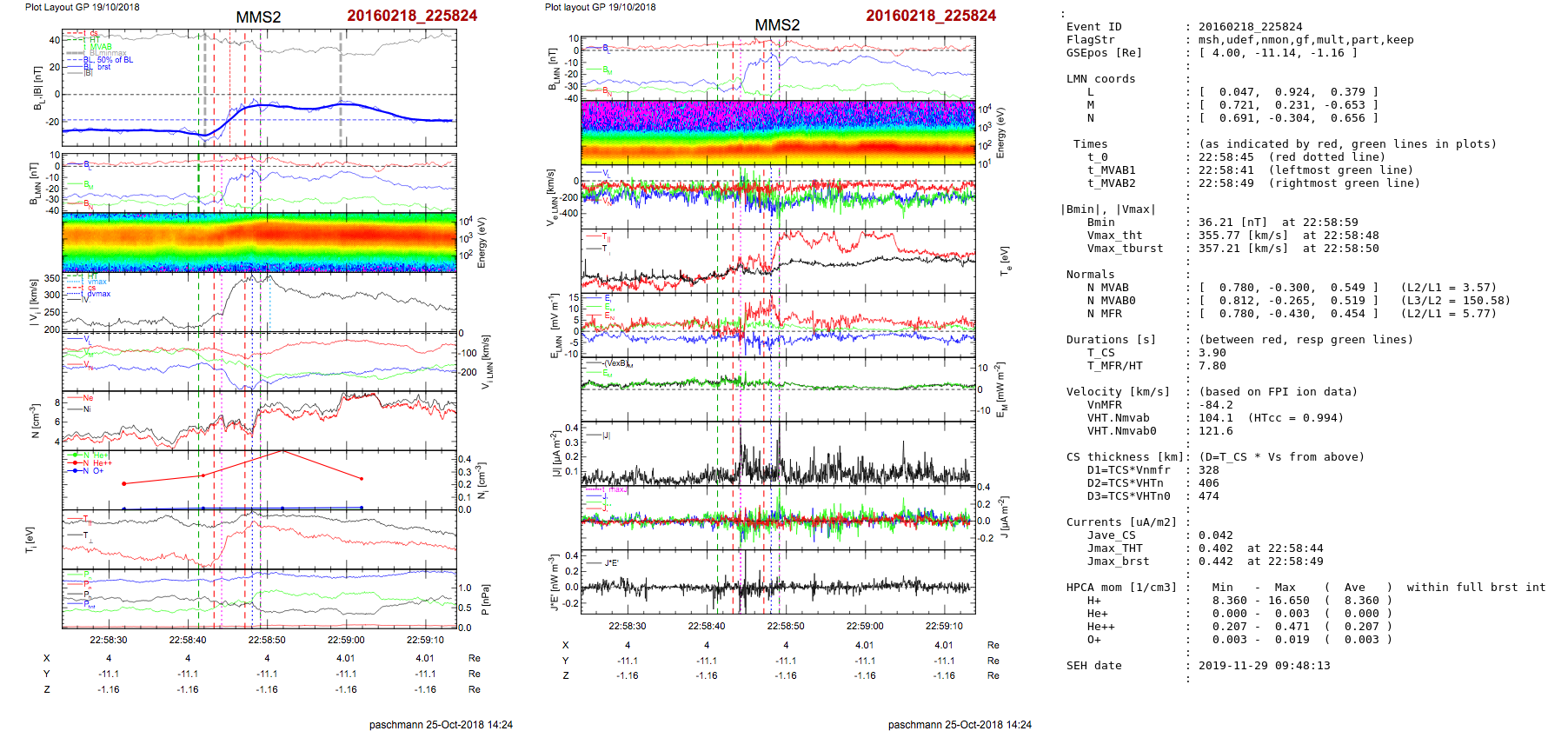The width and height of the screenshot is (1568, 731).
Task: Click the 22:59:00 tick on right plot axis
Action: pos(865,626)
